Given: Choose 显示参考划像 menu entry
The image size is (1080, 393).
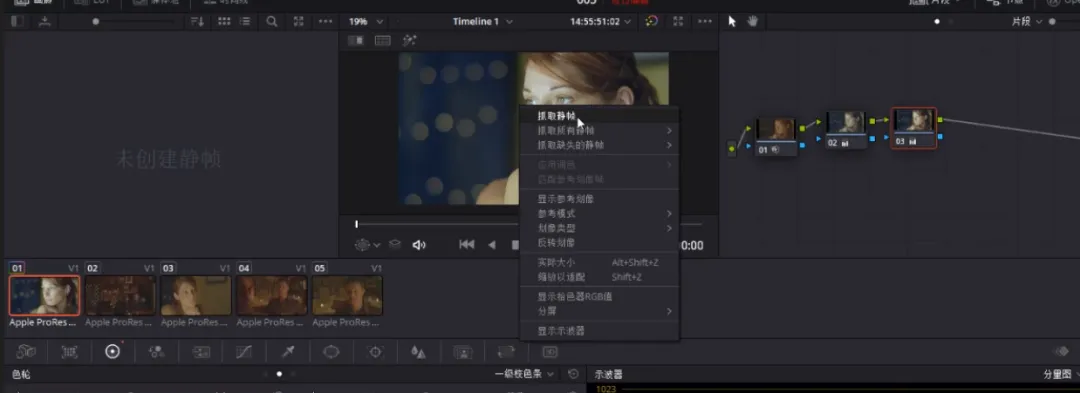Looking at the screenshot, I should pyautogui.click(x=599, y=199).
